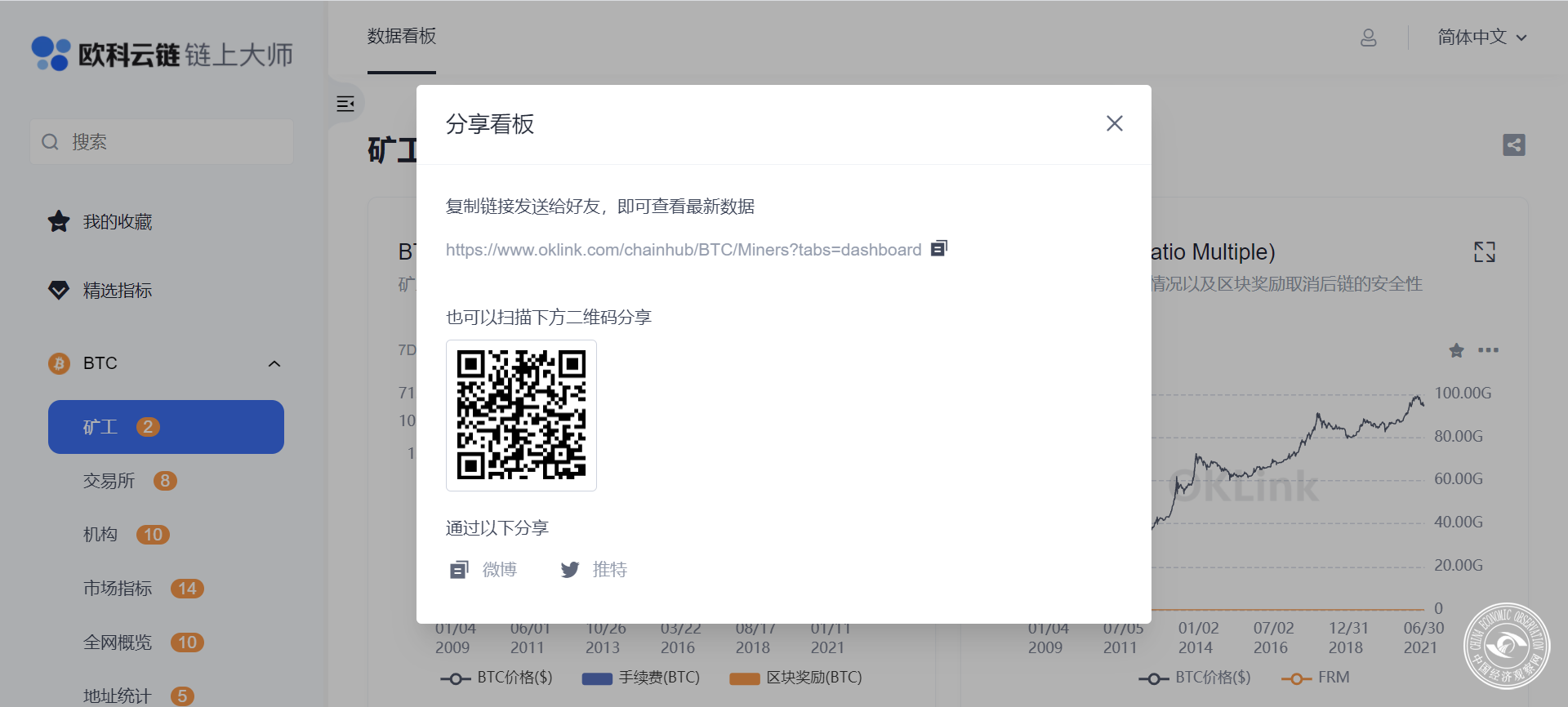Click the star icon beside 我的收藏
1568x707 pixels.
[59, 221]
